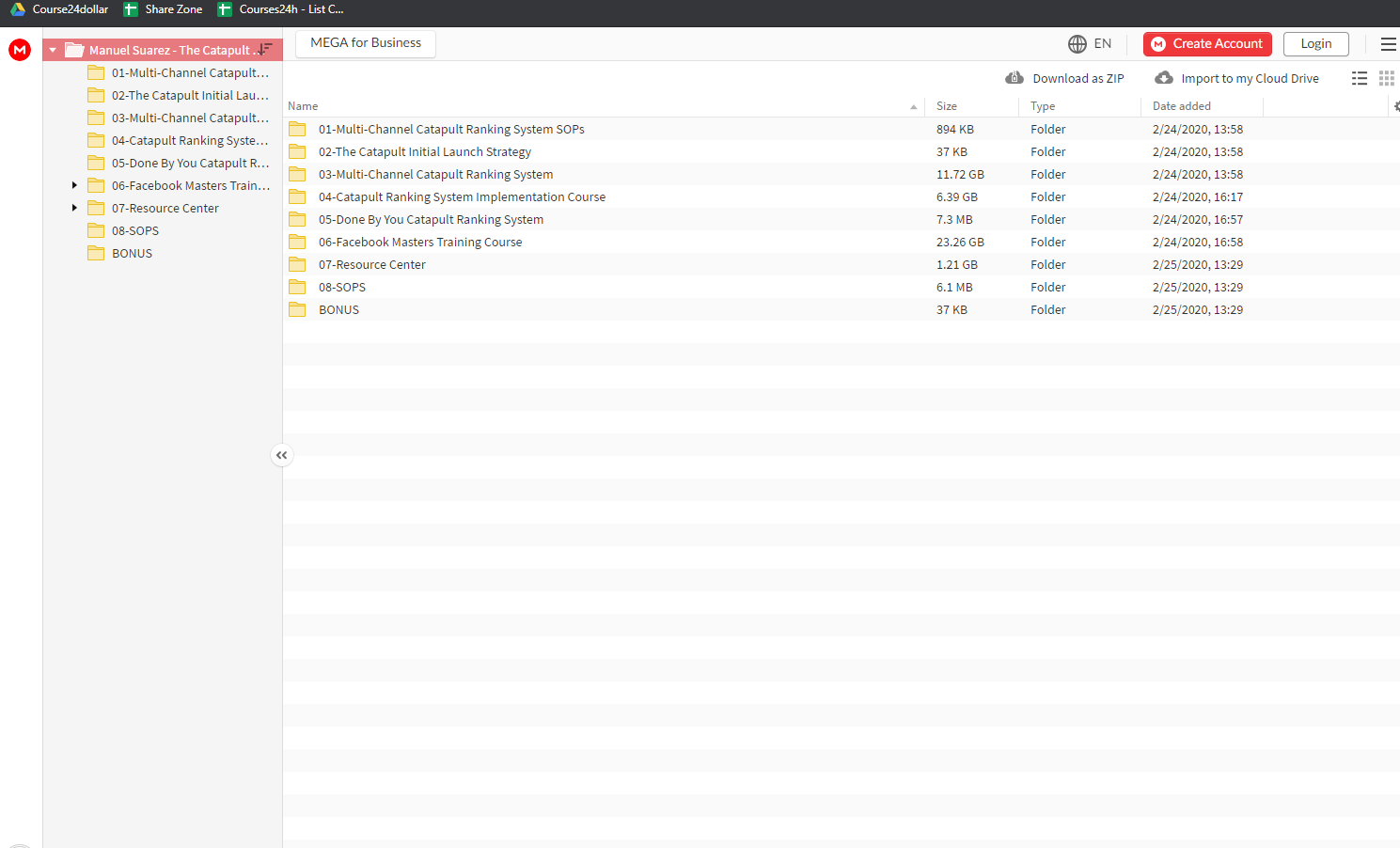This screenshot has height=848, width=1400.
Task: Expand the 07-Resource Center tree arrow
Action: [74, 208]
